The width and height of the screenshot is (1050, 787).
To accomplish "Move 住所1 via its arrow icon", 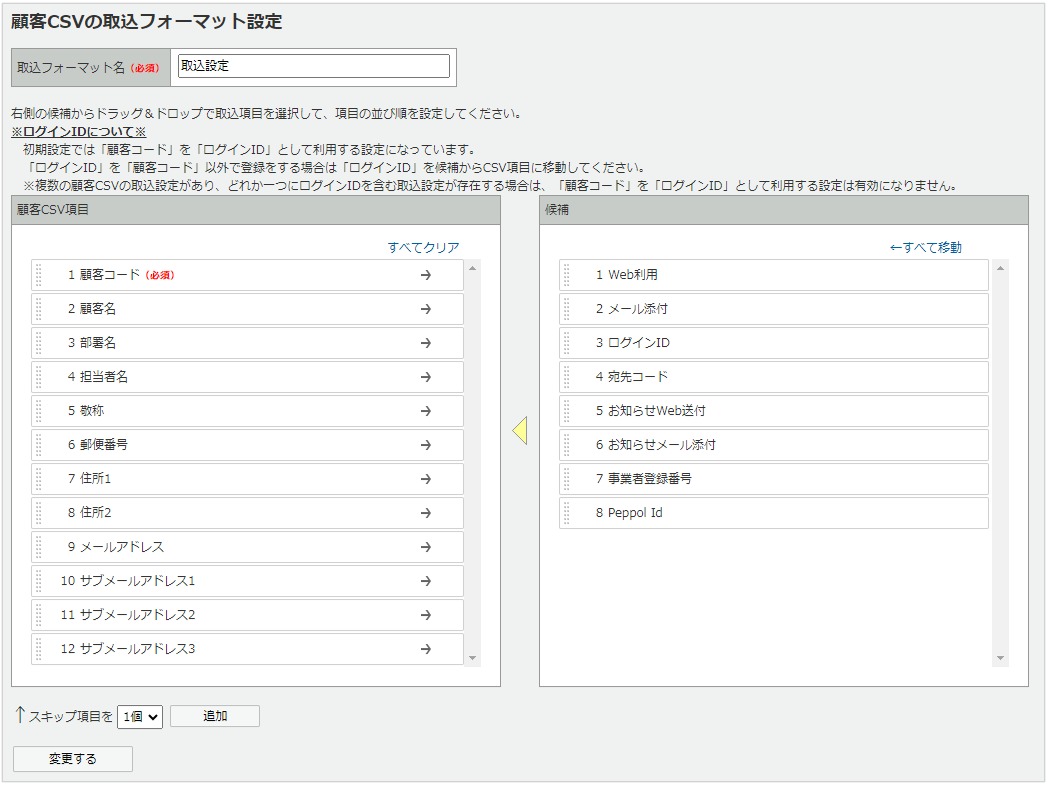I will click(x=428, y=479).
